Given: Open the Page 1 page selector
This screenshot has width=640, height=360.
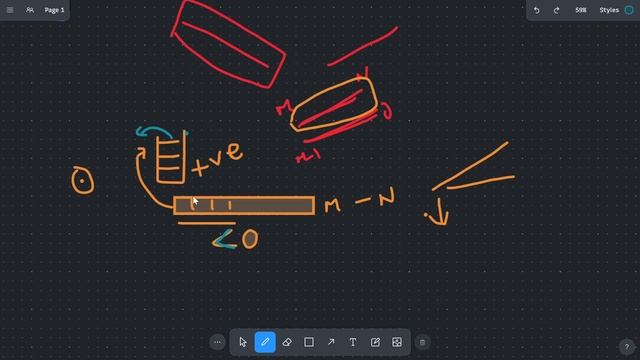Looking at the screenshot, I should [x=54, y=10].
